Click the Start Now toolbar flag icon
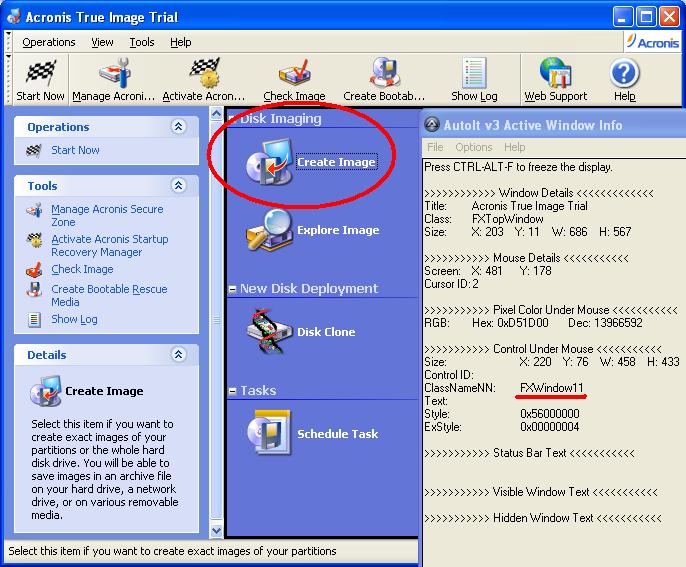The height and width of the screenshot is (567, 686). tap(41, 72)
